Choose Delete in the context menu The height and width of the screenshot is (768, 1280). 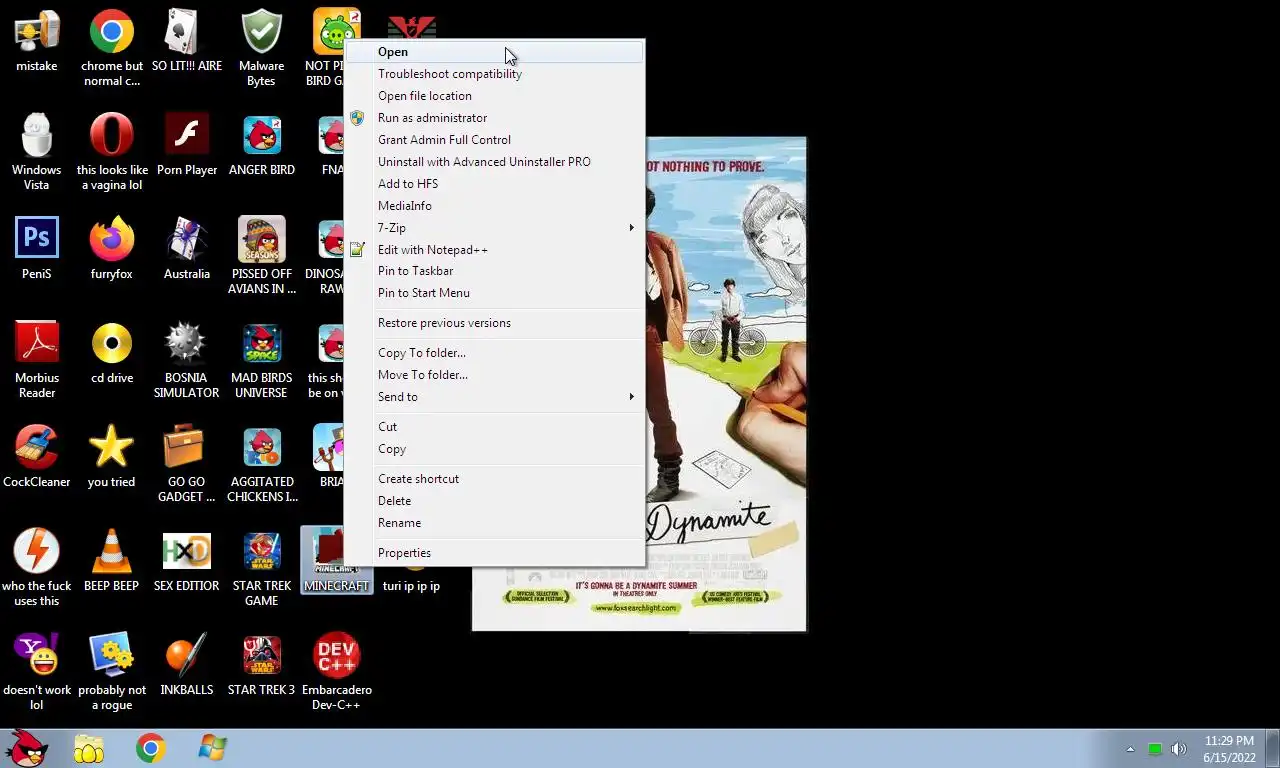494,501
